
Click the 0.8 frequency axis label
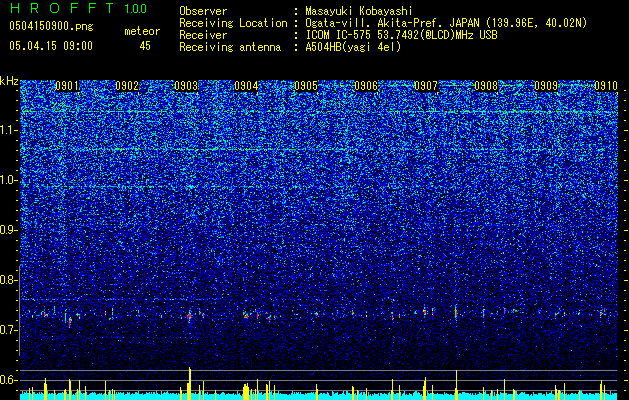coord(8,280)
